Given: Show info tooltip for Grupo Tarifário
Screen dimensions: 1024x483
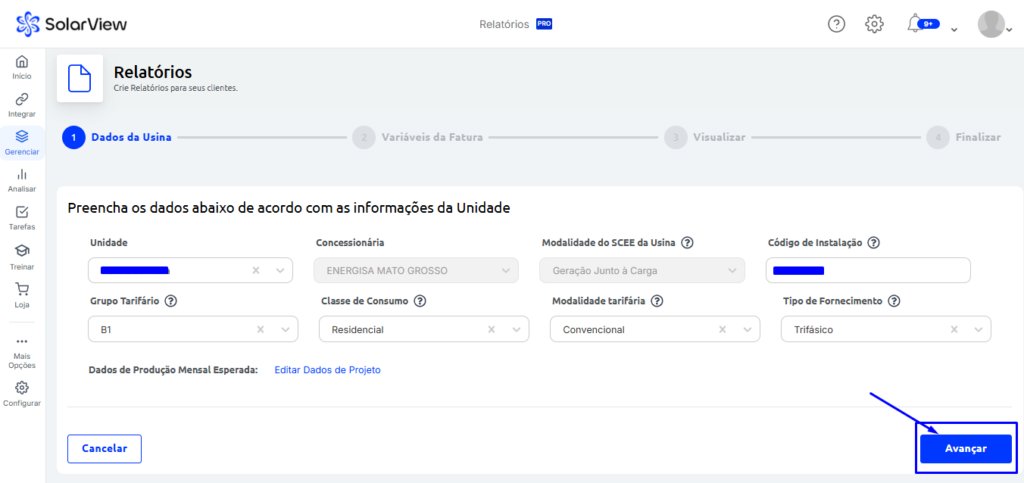Looking at the screenshot, I should (171, 301).
